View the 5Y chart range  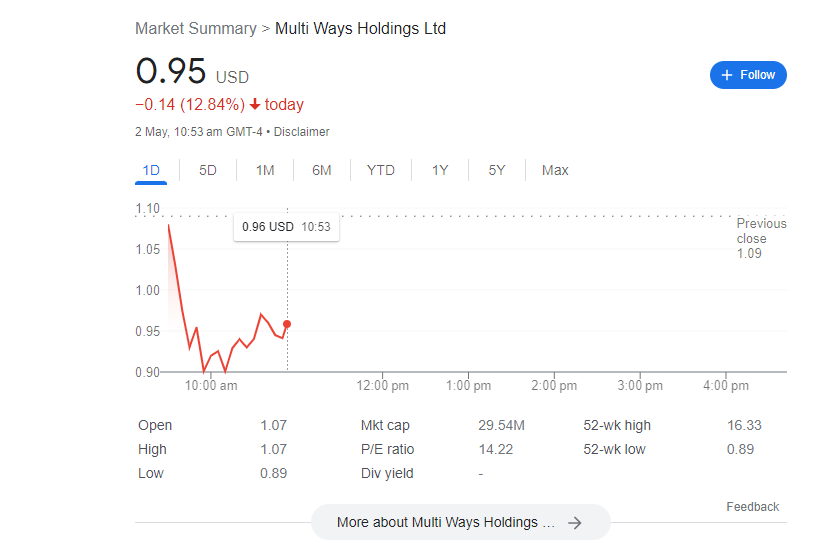point(497,171)
